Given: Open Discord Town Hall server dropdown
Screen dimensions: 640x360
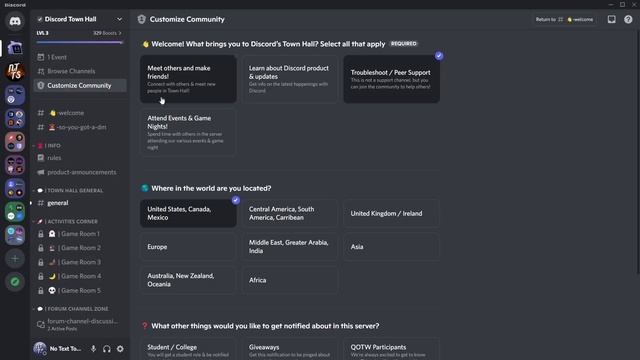Looking at the screenshot, I should pyautogui.click(x=119, y=19).
